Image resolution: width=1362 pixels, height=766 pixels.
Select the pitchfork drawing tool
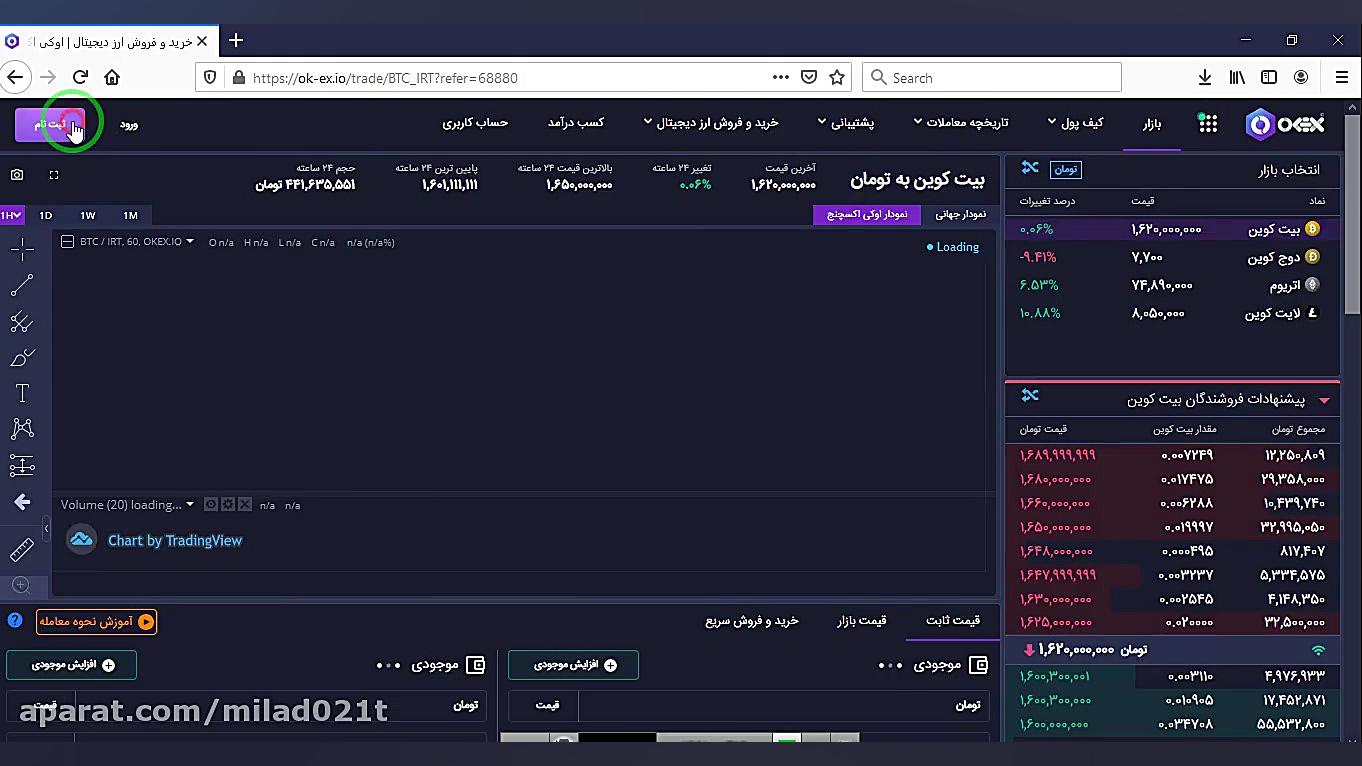coord(22,322)
